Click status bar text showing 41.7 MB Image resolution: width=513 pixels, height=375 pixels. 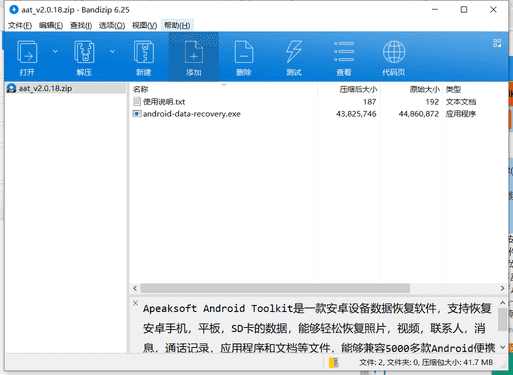point(426,362)
